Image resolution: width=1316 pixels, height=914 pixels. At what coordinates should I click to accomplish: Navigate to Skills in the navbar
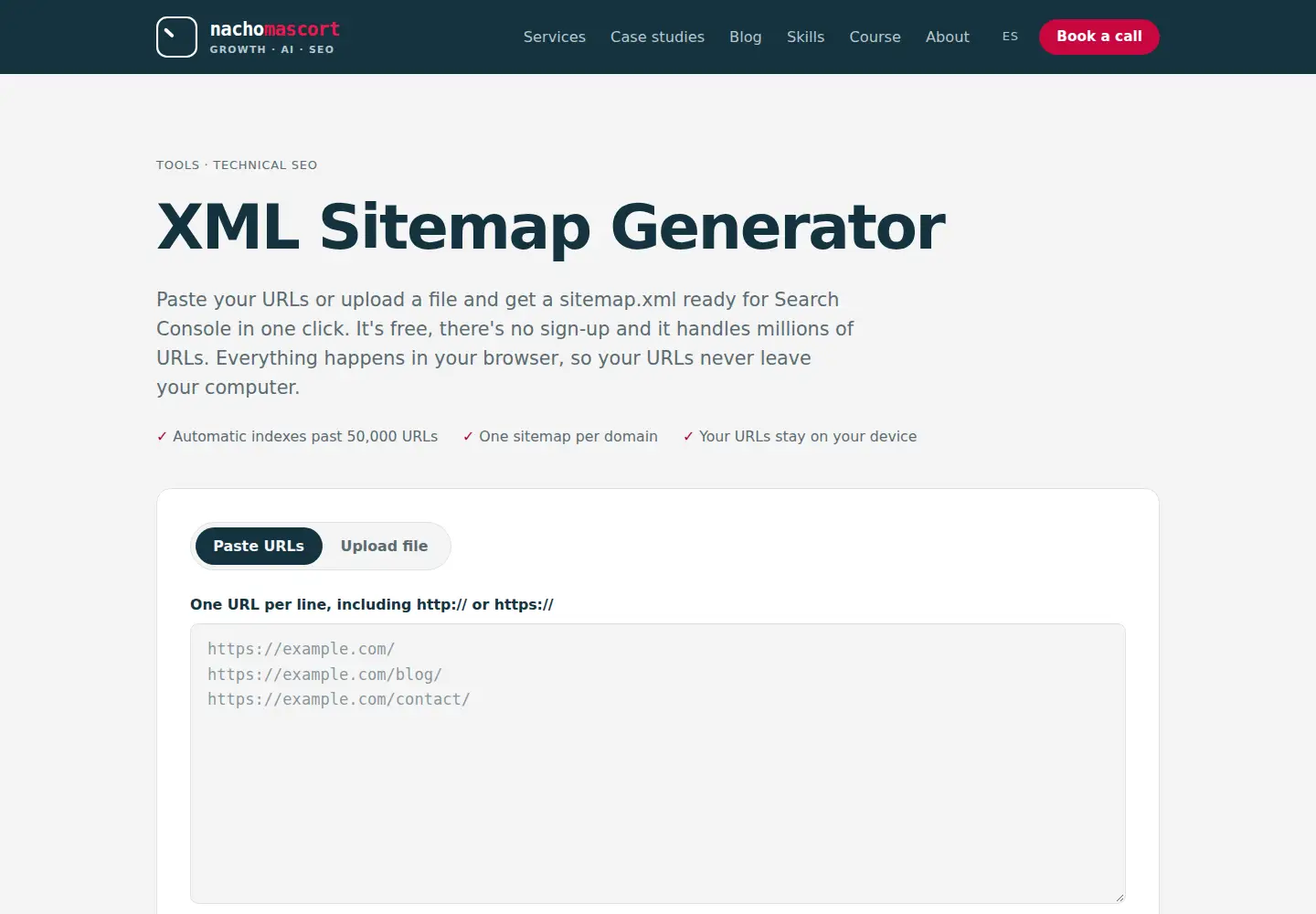coord(805,37)
